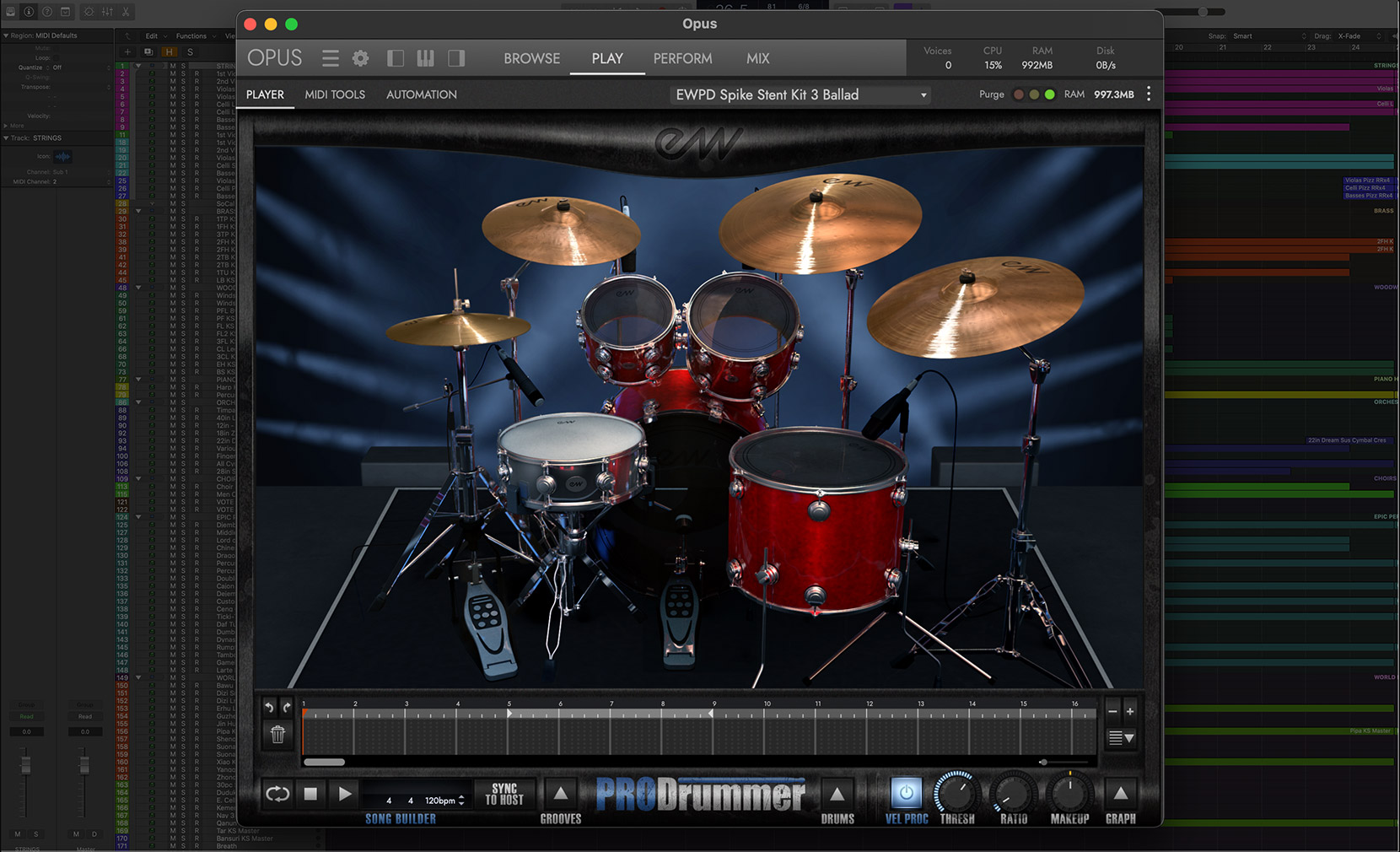The height and width of the screenshot is (852, 1400).
Task: Delete the selected groove with the trash icon
Action: 277,734
